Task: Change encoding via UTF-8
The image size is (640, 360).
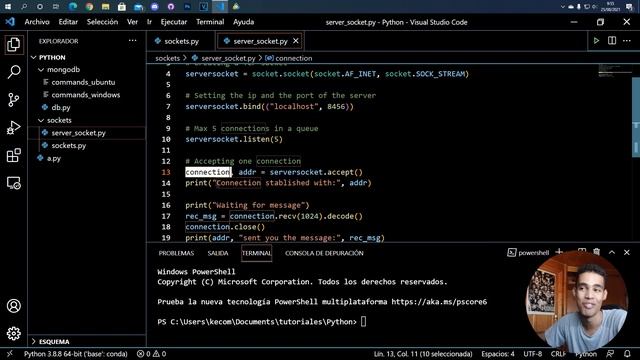Action: coord(533,354)
